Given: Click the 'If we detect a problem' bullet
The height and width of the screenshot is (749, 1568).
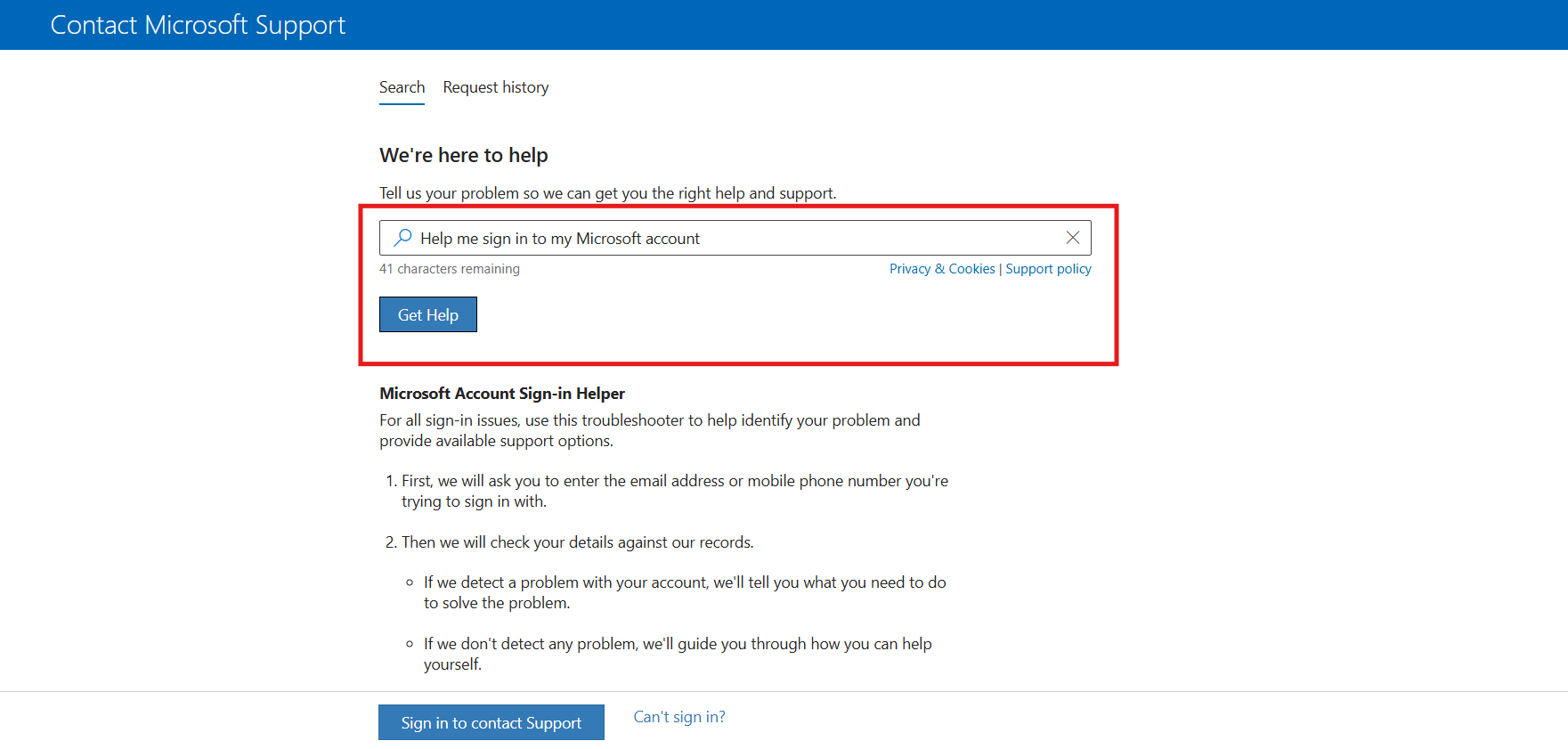Looking at the screenshot, I should [x=685, y=592].
